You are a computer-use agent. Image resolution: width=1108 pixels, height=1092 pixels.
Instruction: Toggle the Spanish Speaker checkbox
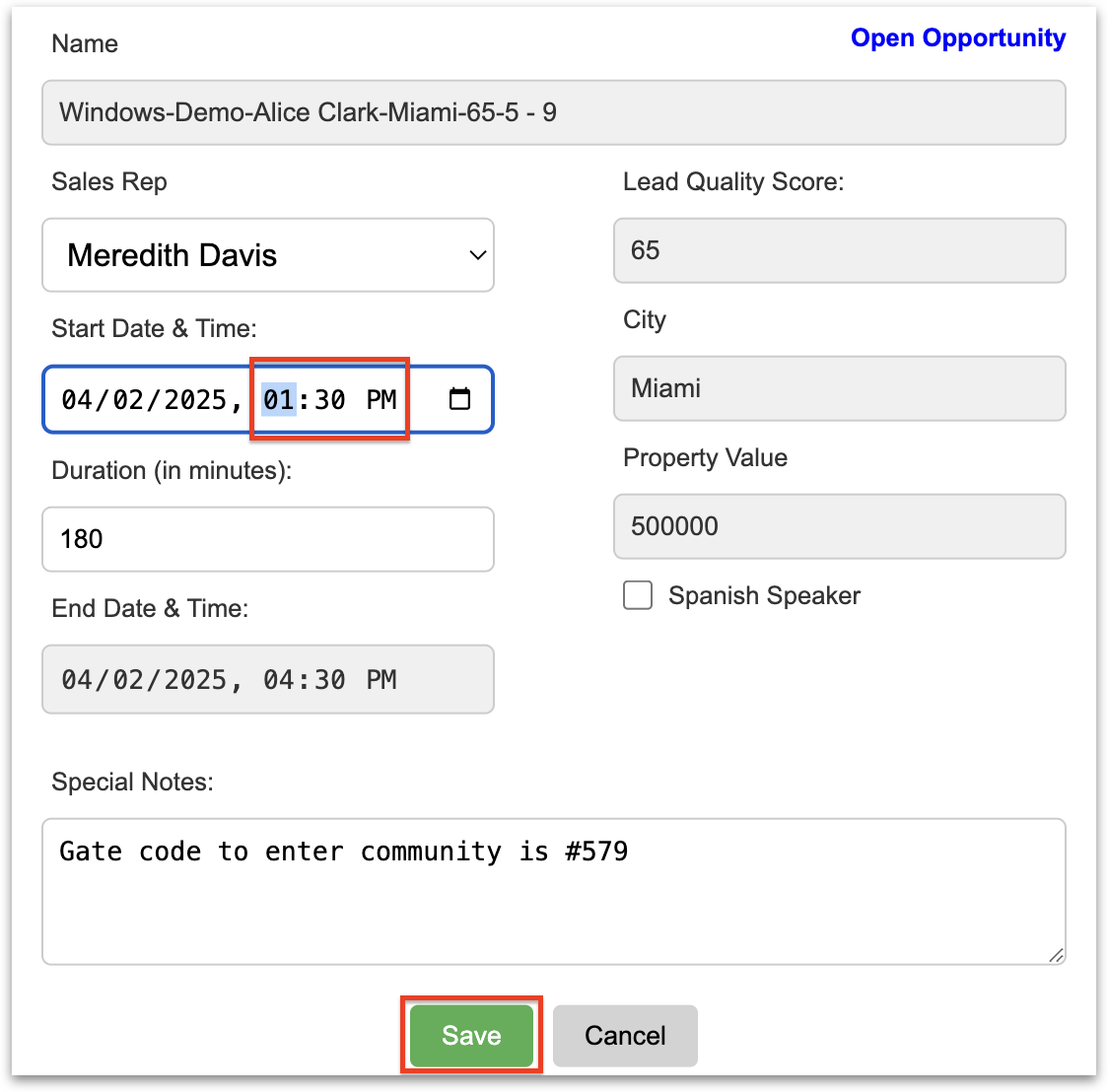tap(638, 595)
